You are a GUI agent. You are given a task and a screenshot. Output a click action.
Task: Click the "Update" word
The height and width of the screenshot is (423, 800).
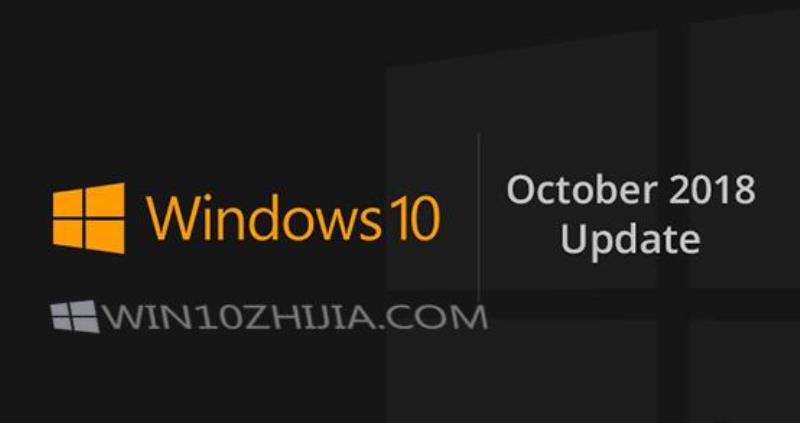(x=631, y=239)
